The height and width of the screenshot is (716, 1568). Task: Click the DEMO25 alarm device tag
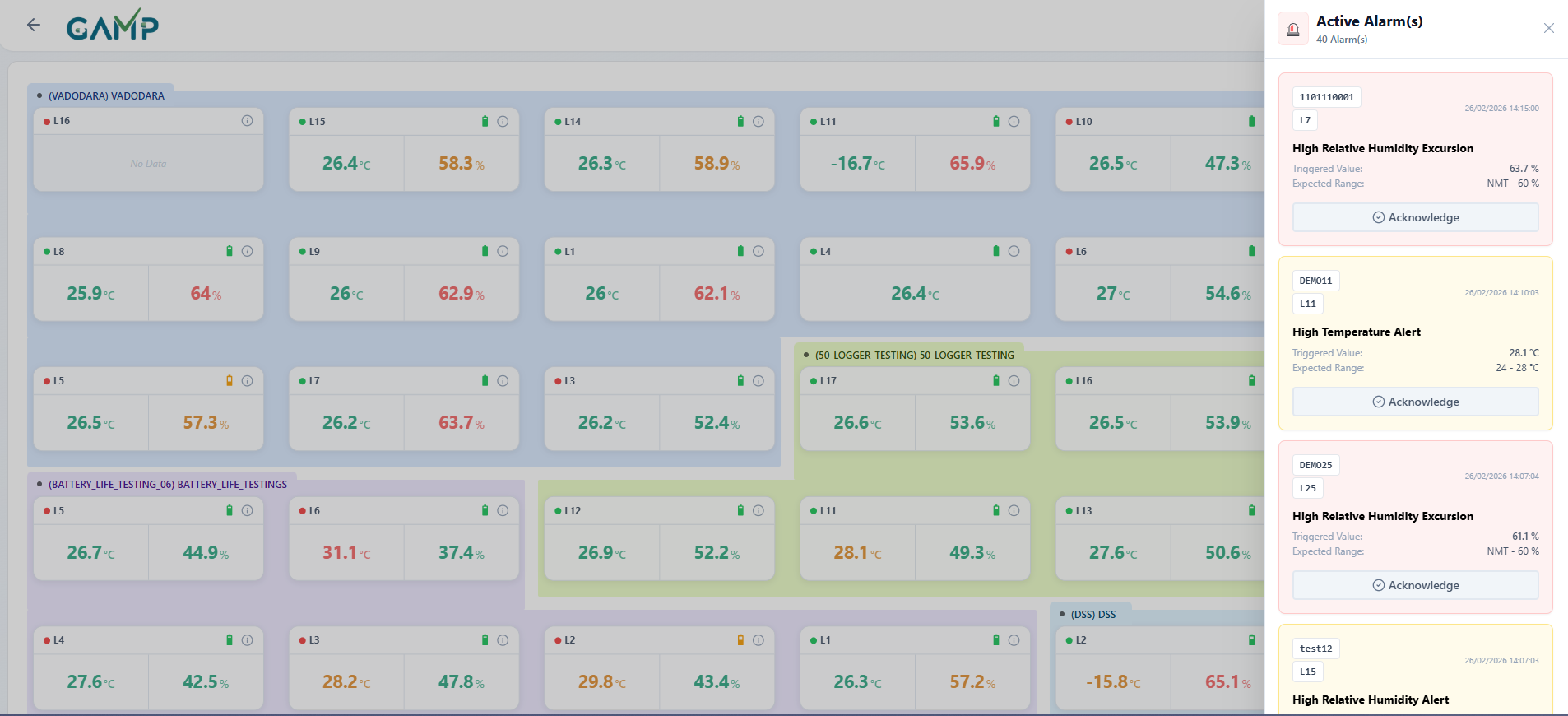point(1315,465)
